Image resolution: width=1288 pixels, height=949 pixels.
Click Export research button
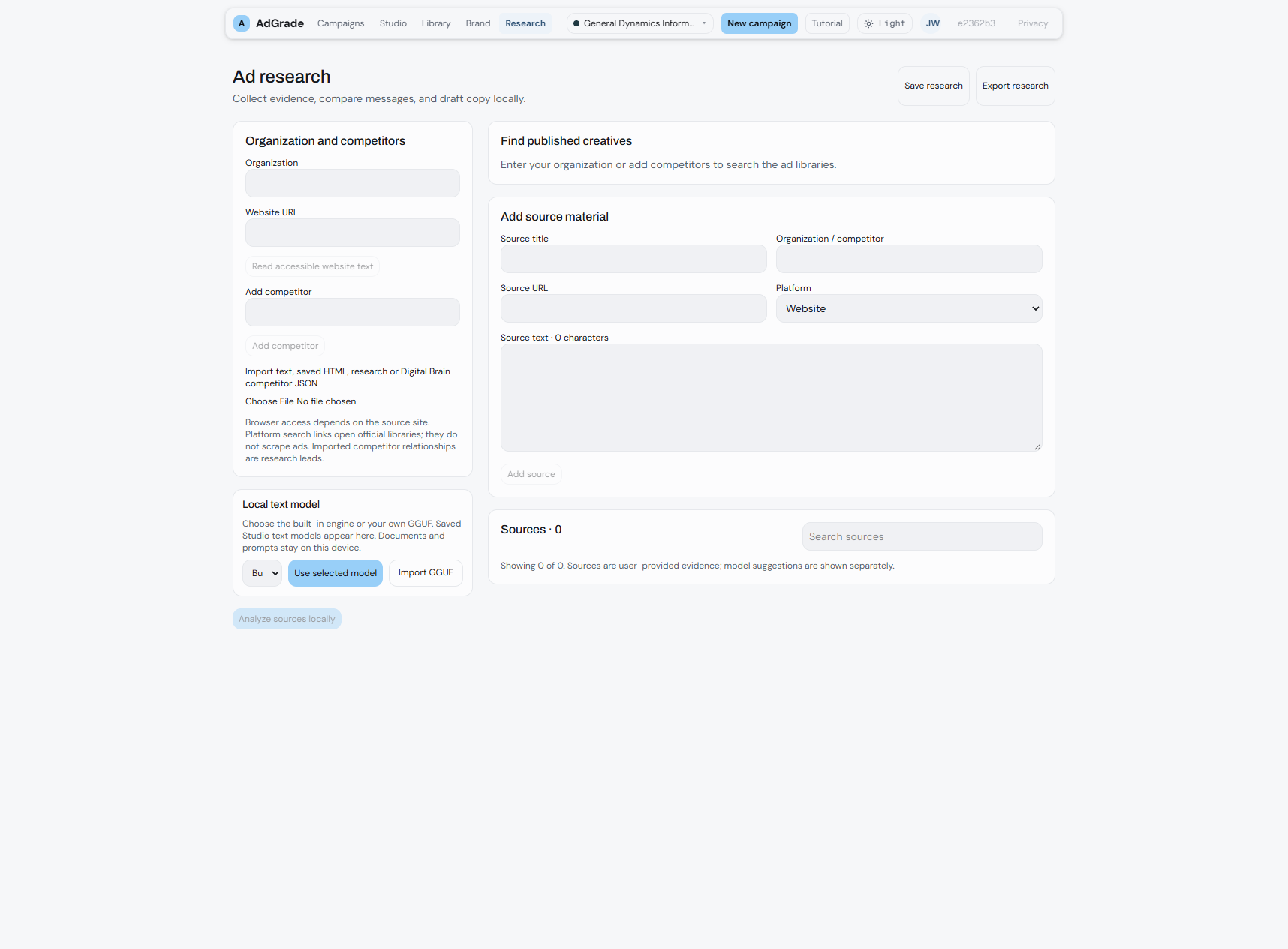point(1016,86)
